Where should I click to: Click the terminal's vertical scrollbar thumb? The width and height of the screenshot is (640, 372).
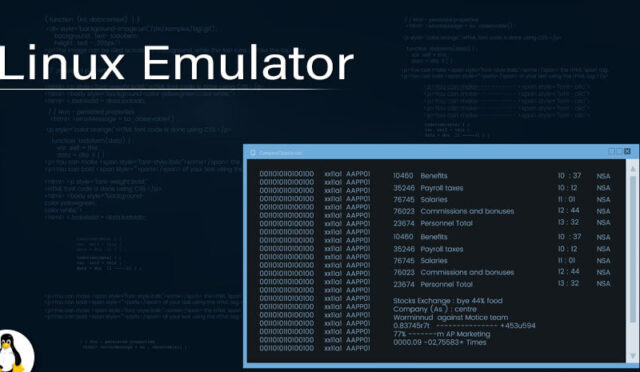click(x=633, y=249)
